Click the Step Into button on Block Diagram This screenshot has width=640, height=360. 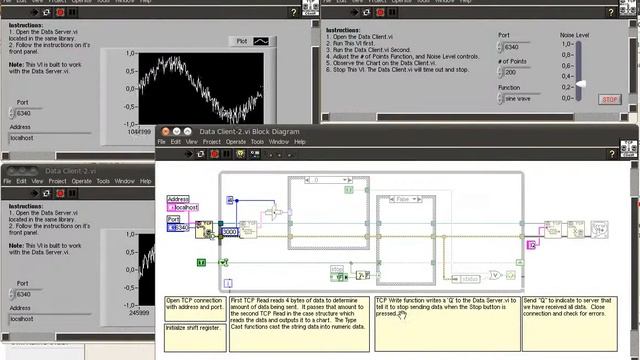(270, 155)
